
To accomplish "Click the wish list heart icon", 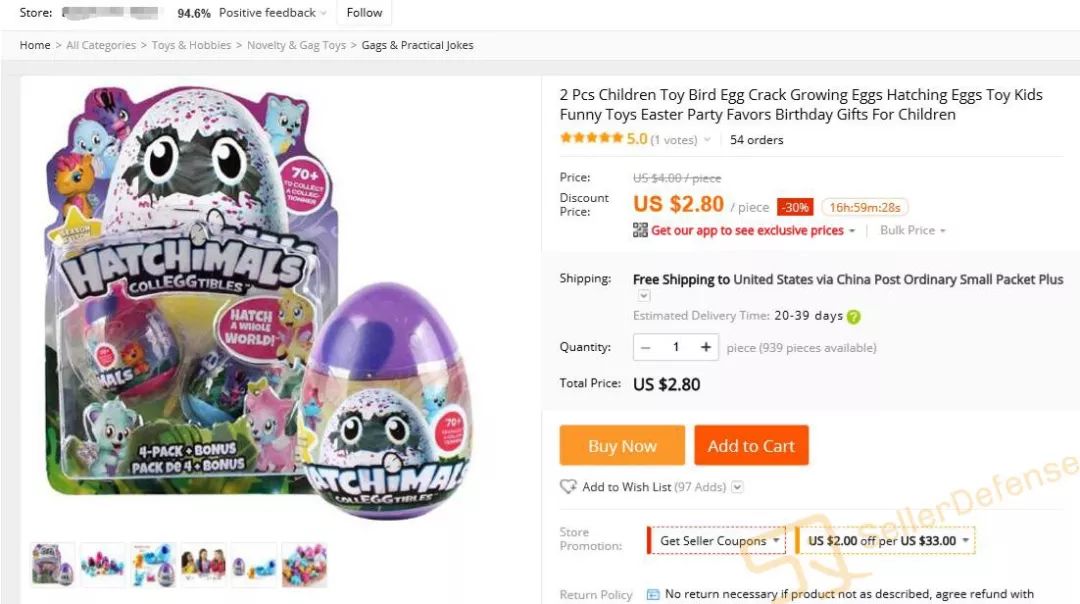I will click(568, 487).
